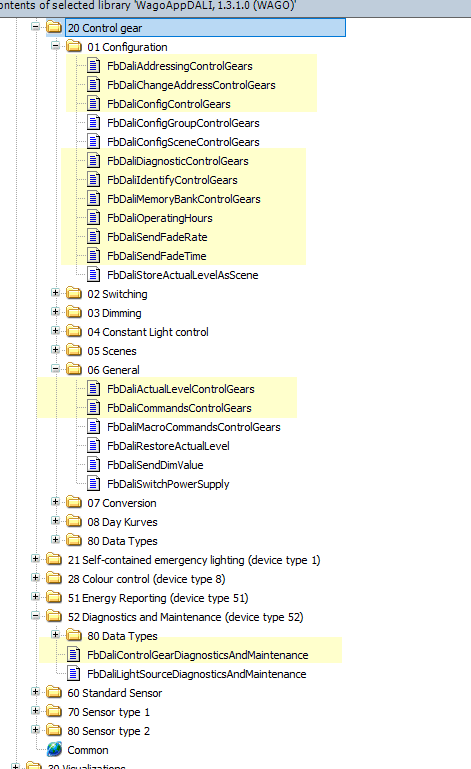The image size is (471, 769).
Task: Expand 80 Data Types under Diagnostics
Action: [x=55, y=635]
